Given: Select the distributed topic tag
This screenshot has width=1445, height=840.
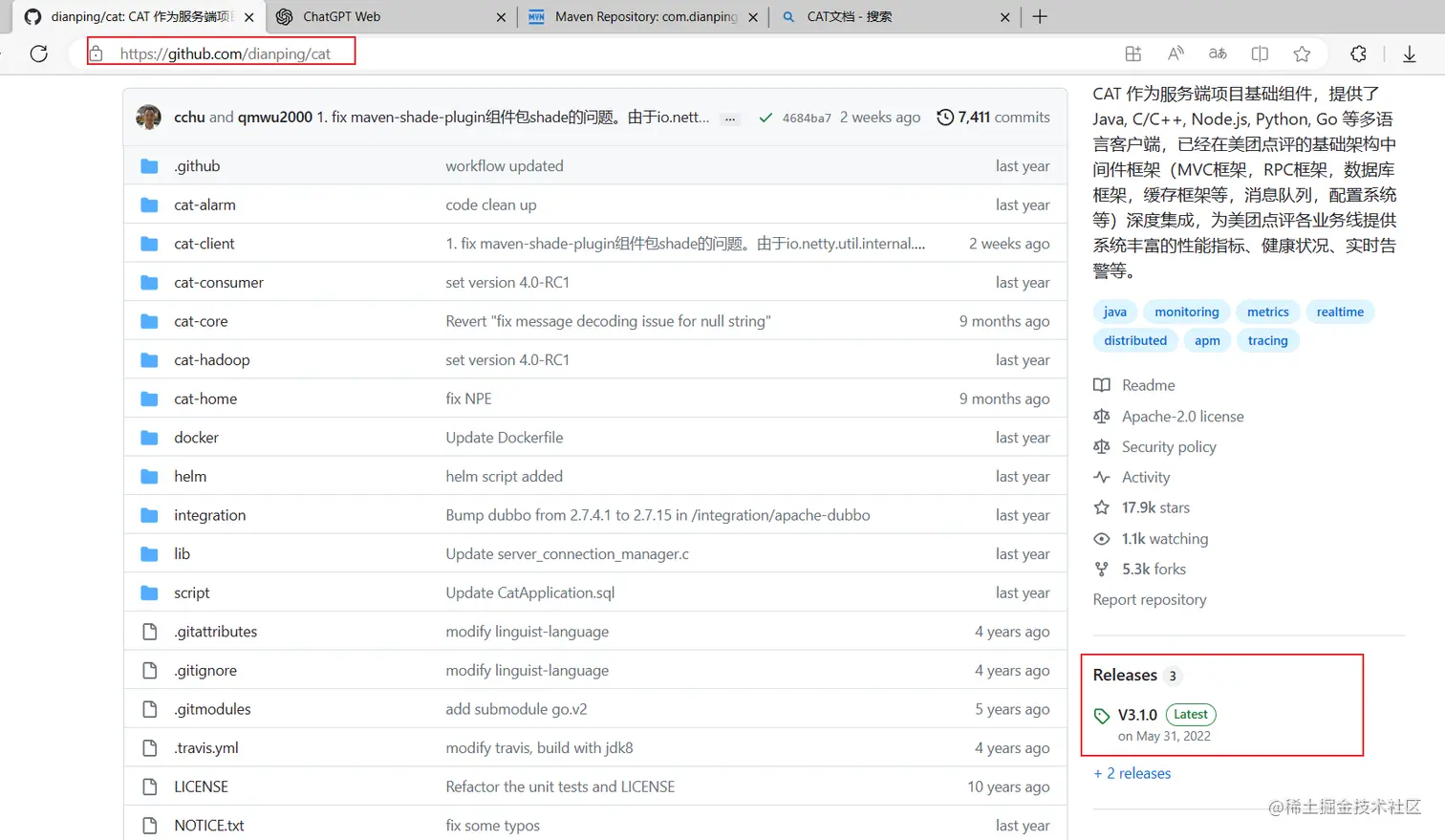Looking at the screenshot, I should pyautogui.click(x=1135, y=340).
